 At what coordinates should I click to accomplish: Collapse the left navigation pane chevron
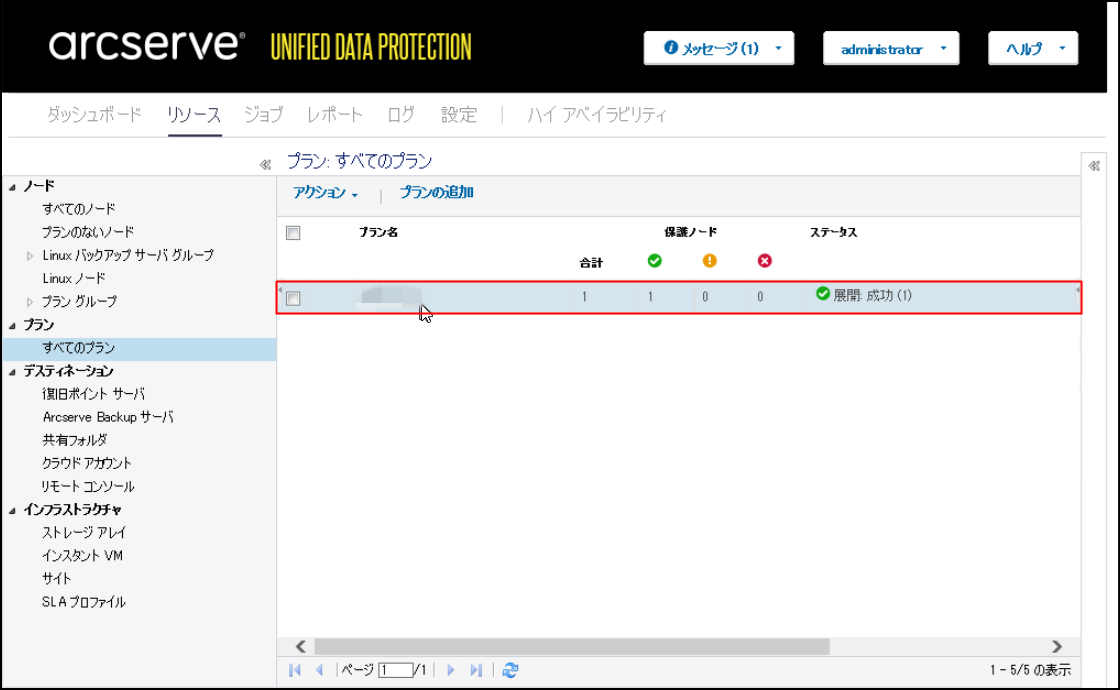click(x=265, y=165)
